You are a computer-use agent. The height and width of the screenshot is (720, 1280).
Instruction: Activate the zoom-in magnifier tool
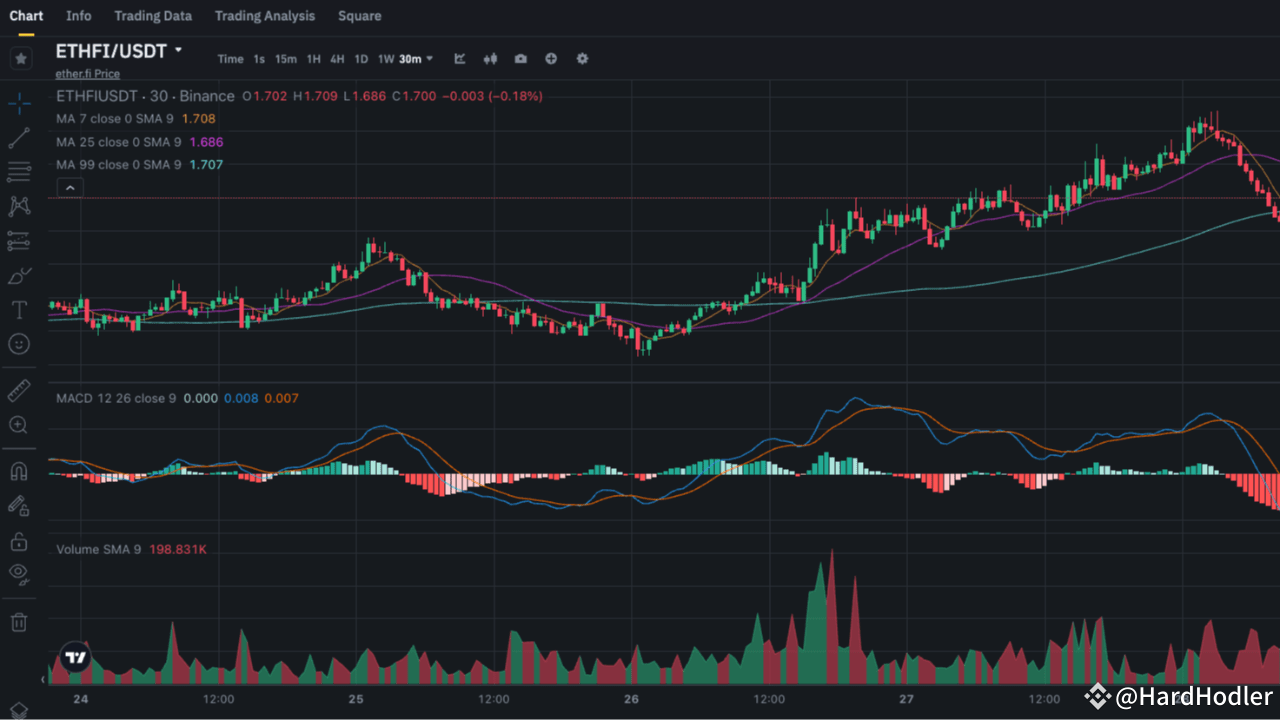coord(19,425)
